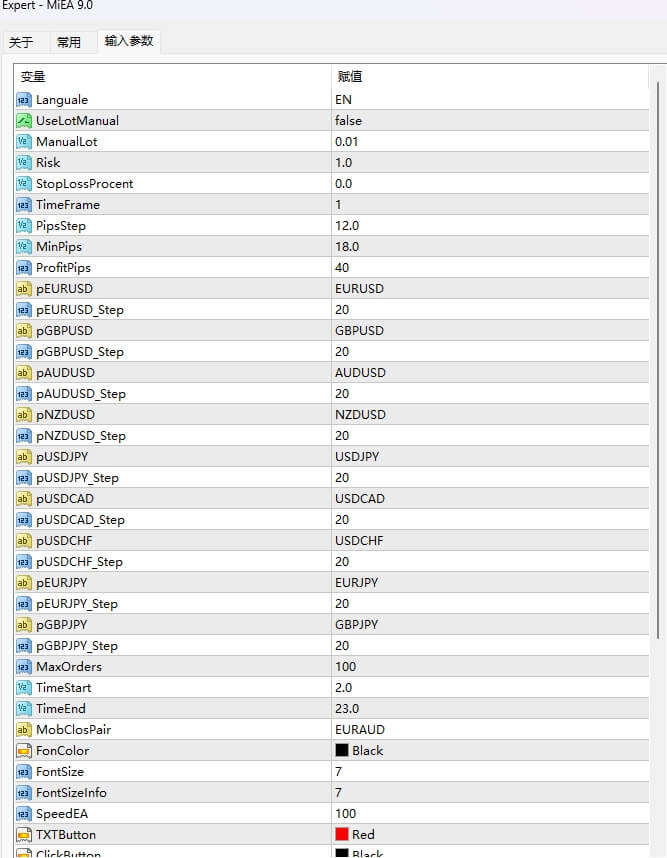The width and height of the screenshot is (667, 858).
Task: Click the double icon beside MinPips
Action: coord(24,247)
